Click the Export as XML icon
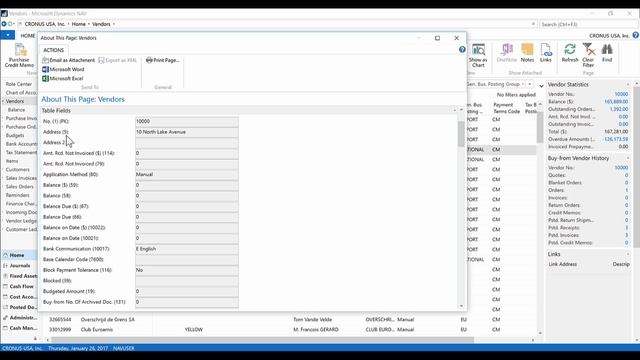The width and height of the screenshot is (640, 360). tap(101, 60)
